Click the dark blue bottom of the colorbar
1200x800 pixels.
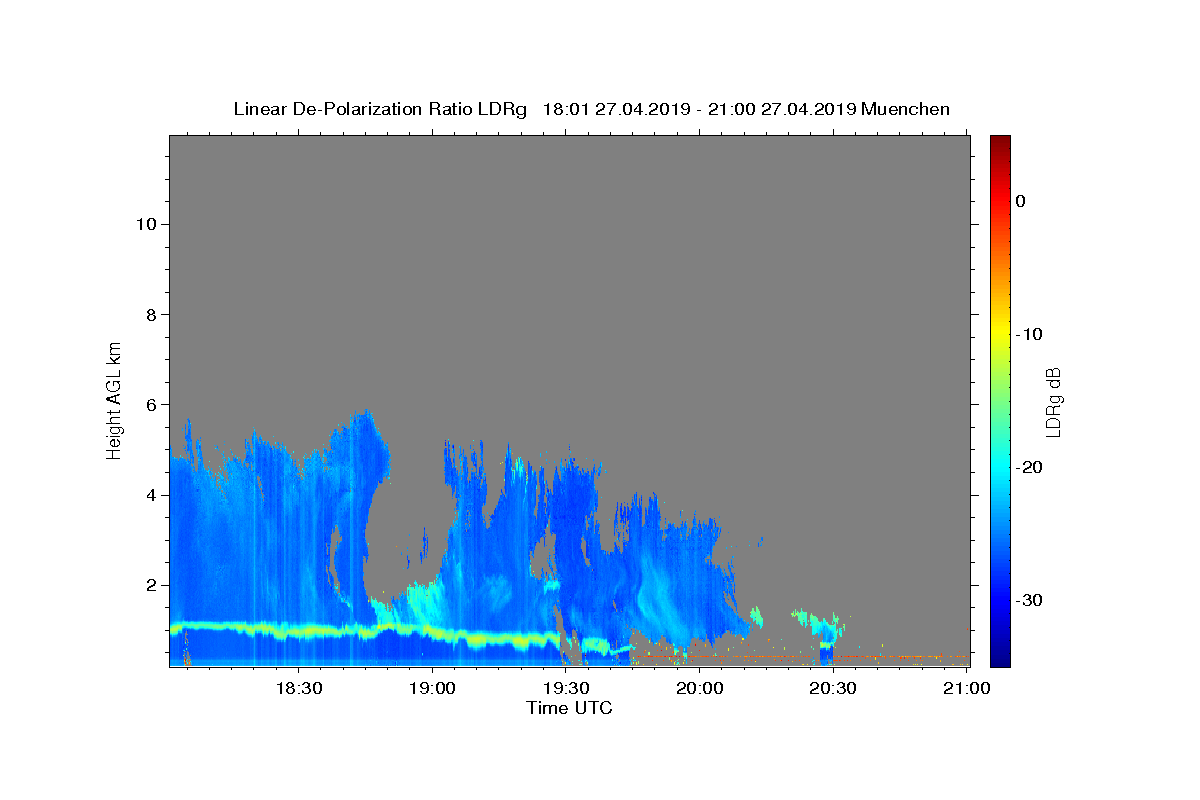point(1000,656)
